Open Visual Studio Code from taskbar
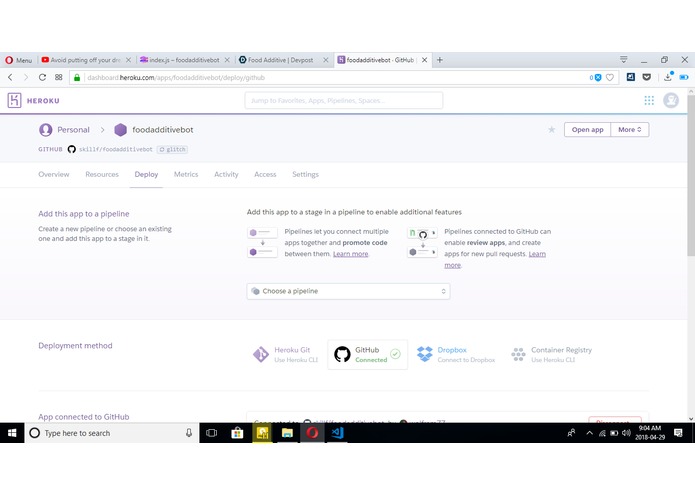695x494 pixels. point(337,433)
